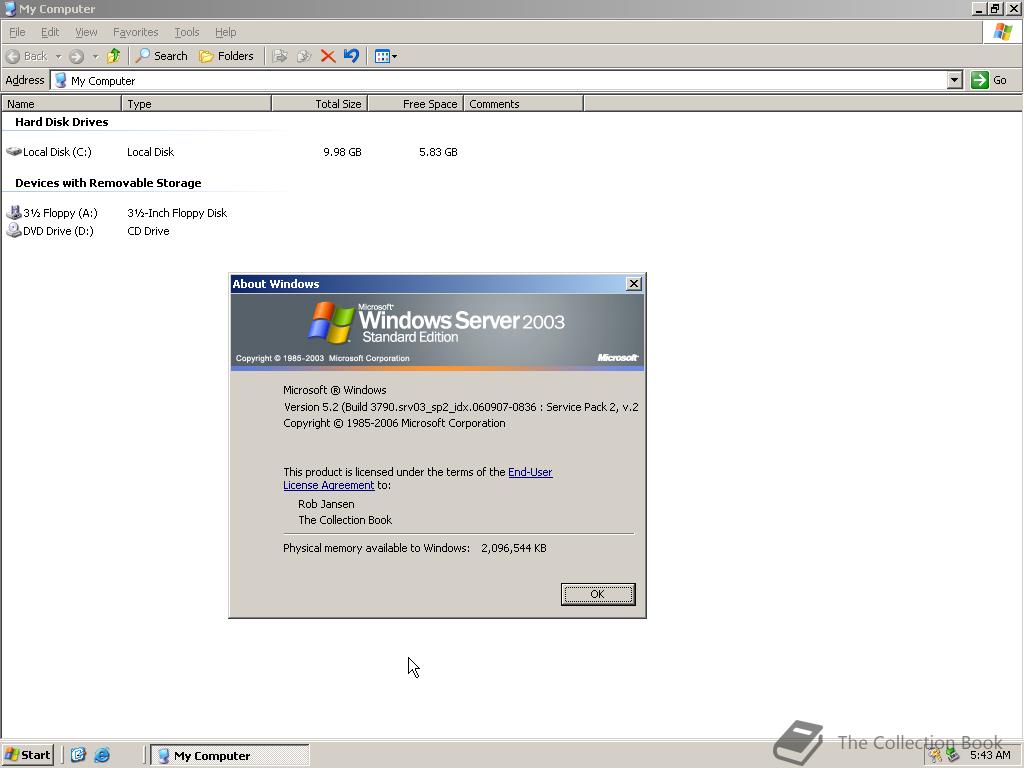Viewport: 1024px width, 768px height.
Task: Close the About Windows dialog
Action: [x=633, y=283]
